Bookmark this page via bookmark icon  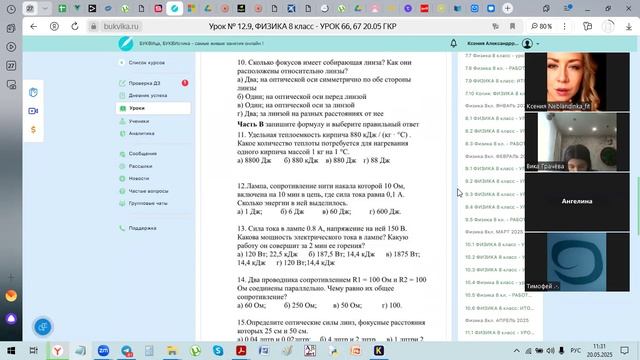pyautogui.click(x=512, y=27)
